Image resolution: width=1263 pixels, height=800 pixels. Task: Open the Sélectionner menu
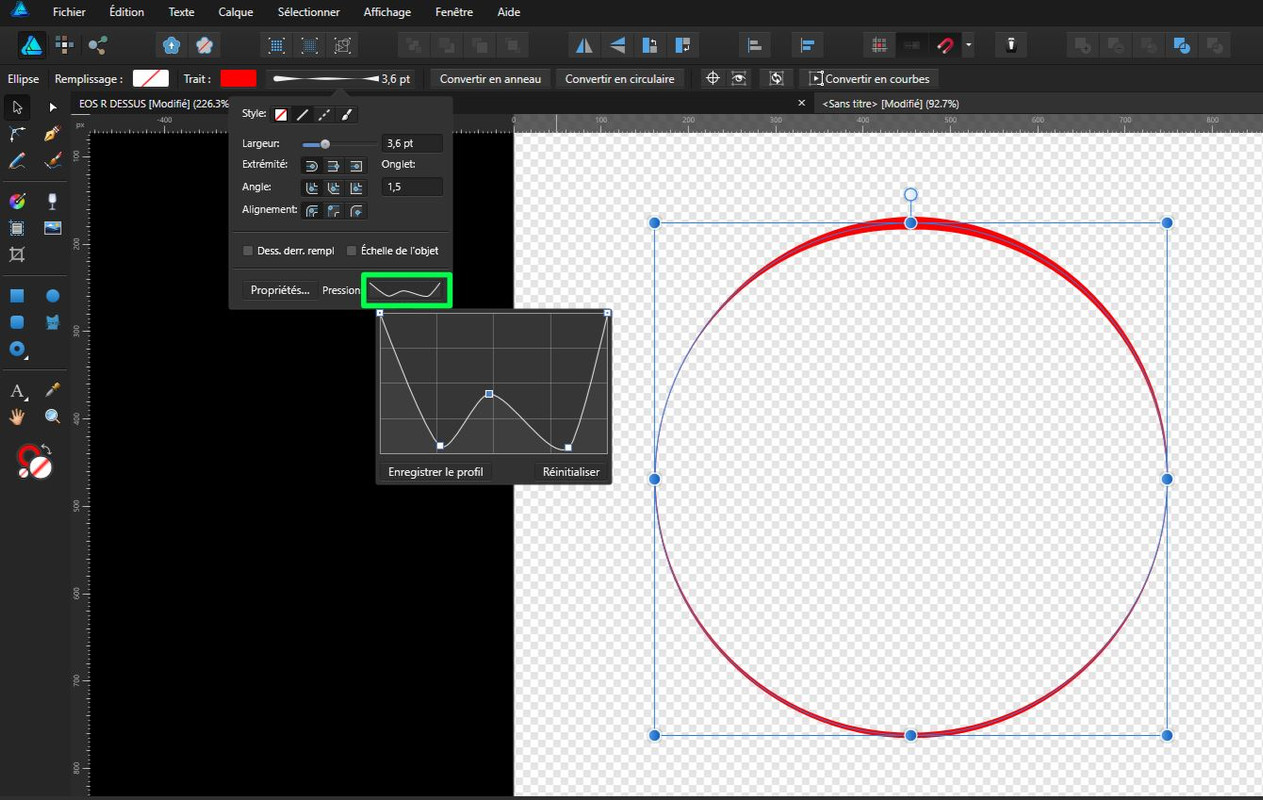309,12
